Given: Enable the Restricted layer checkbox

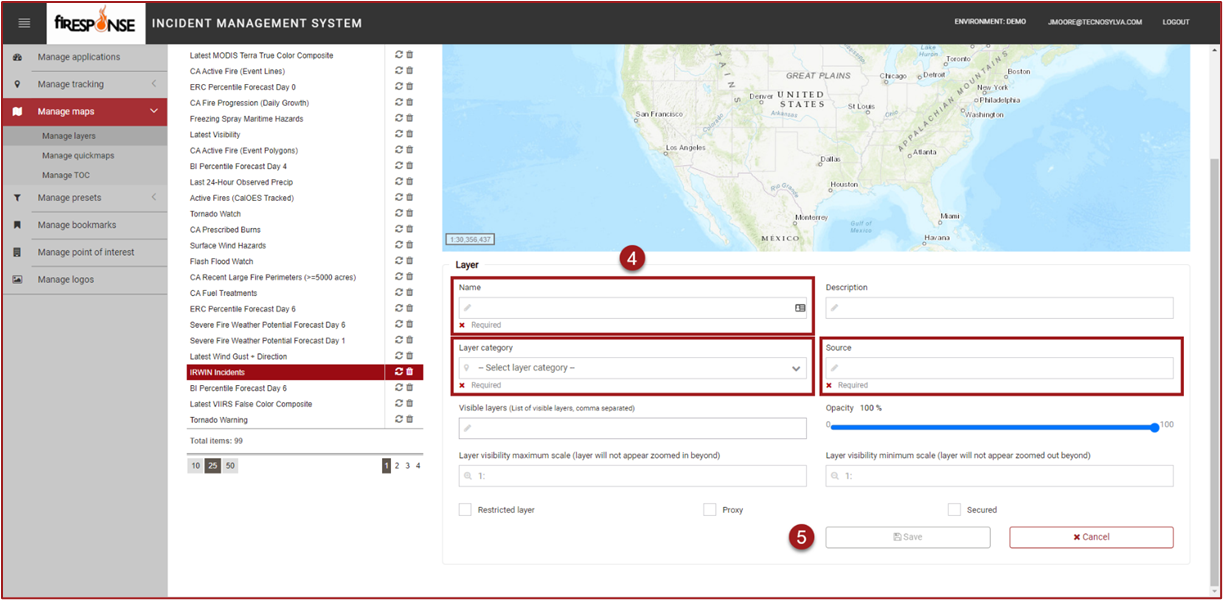Looking at the screenshot, I should point(465,510).
